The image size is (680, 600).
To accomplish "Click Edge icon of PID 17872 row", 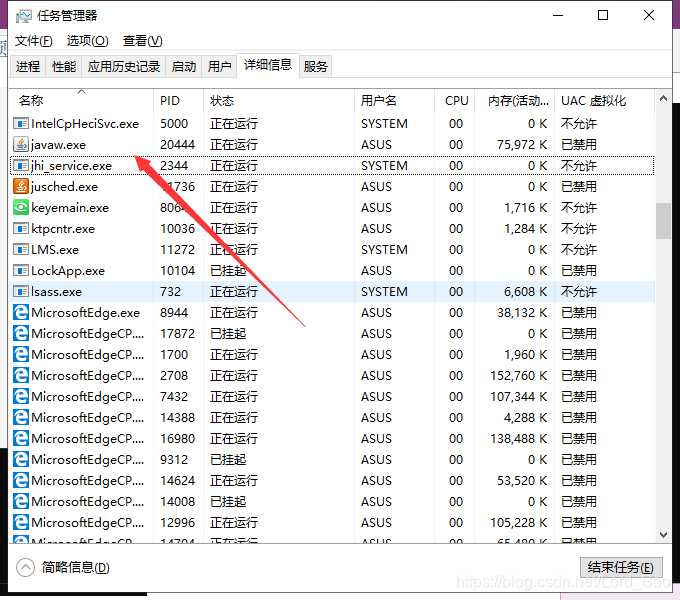I will [20, 333].
